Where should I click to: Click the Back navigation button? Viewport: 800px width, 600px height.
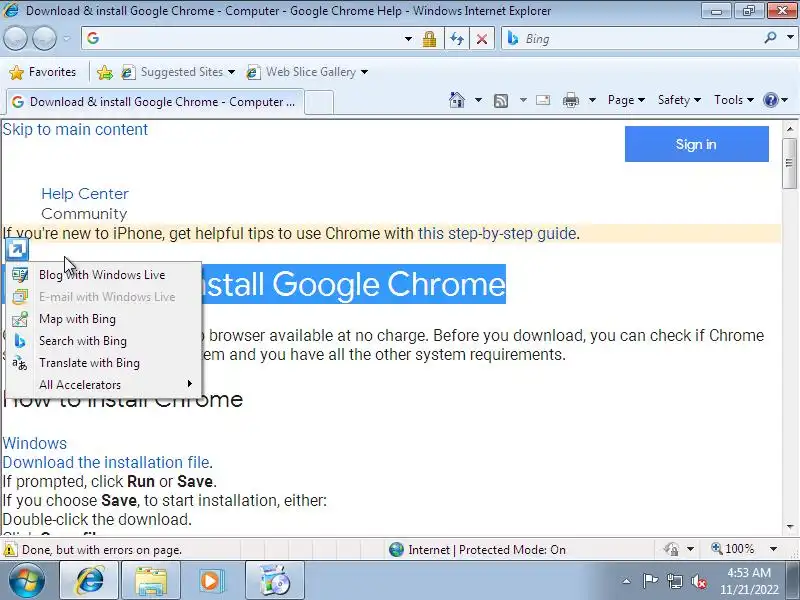coord(15,38)
